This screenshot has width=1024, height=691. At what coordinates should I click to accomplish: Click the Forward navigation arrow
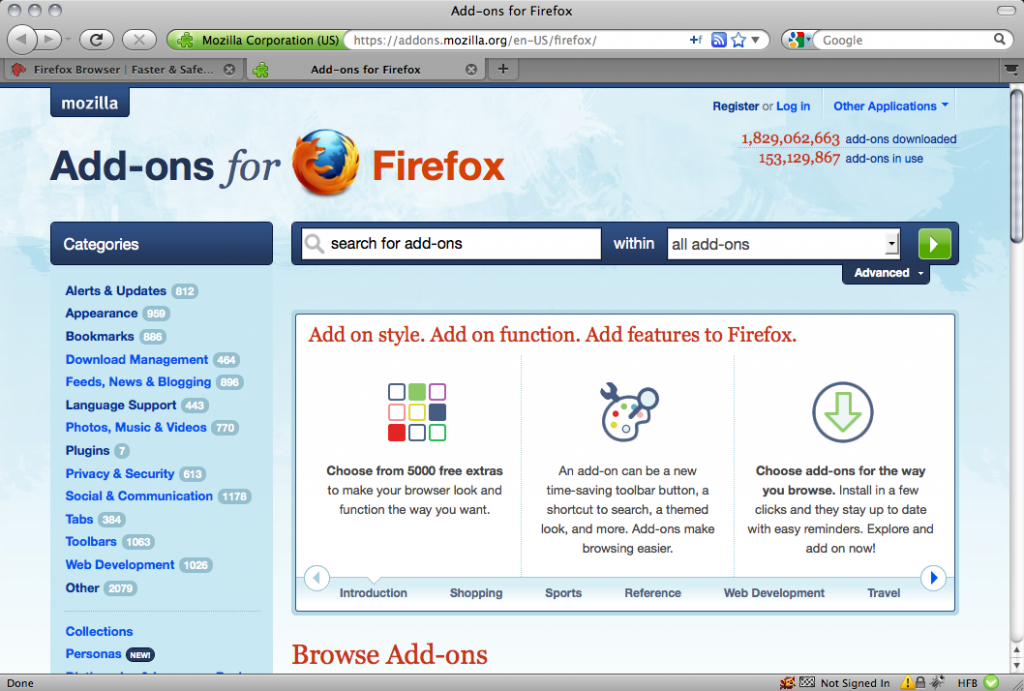(48, 40)
